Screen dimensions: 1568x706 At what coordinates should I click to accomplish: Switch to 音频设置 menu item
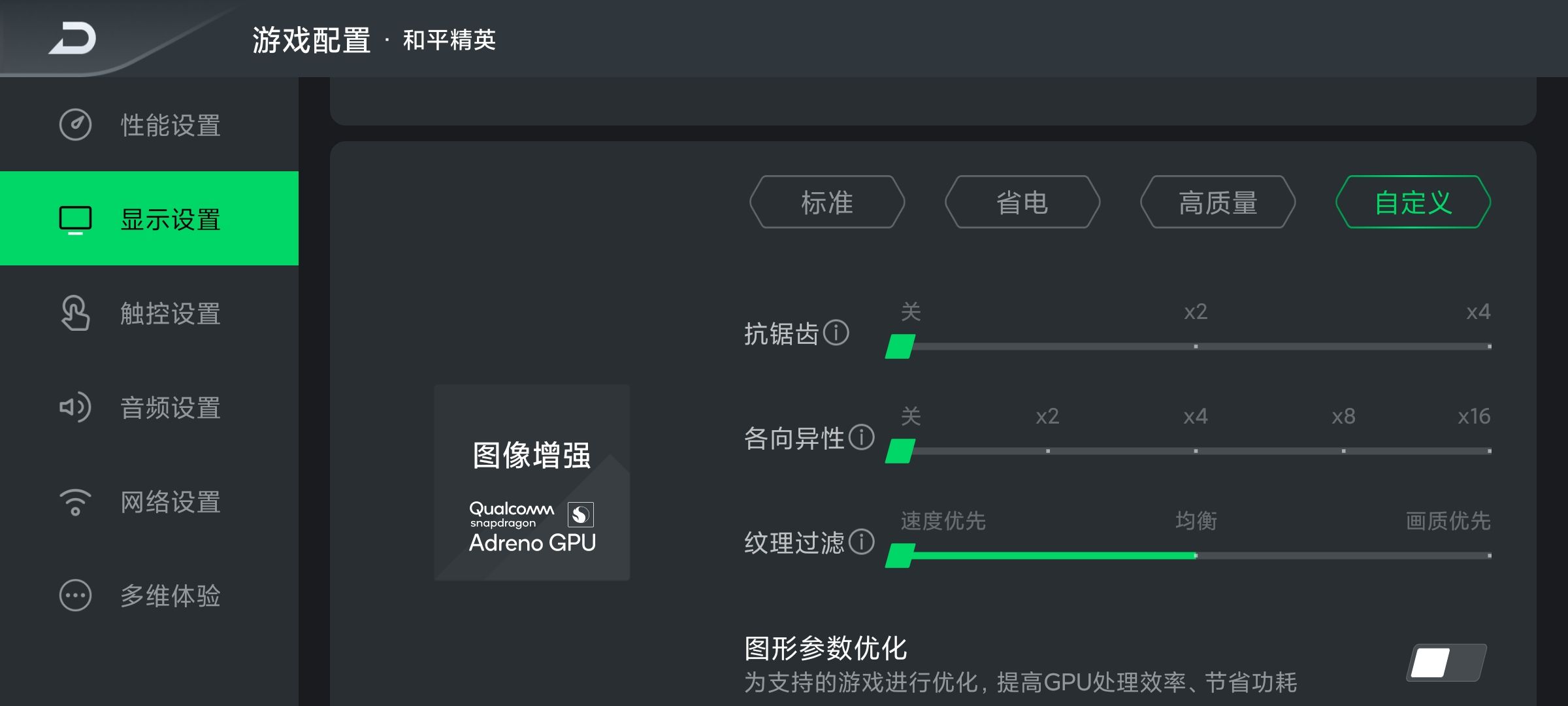click(x=170, y=407)
